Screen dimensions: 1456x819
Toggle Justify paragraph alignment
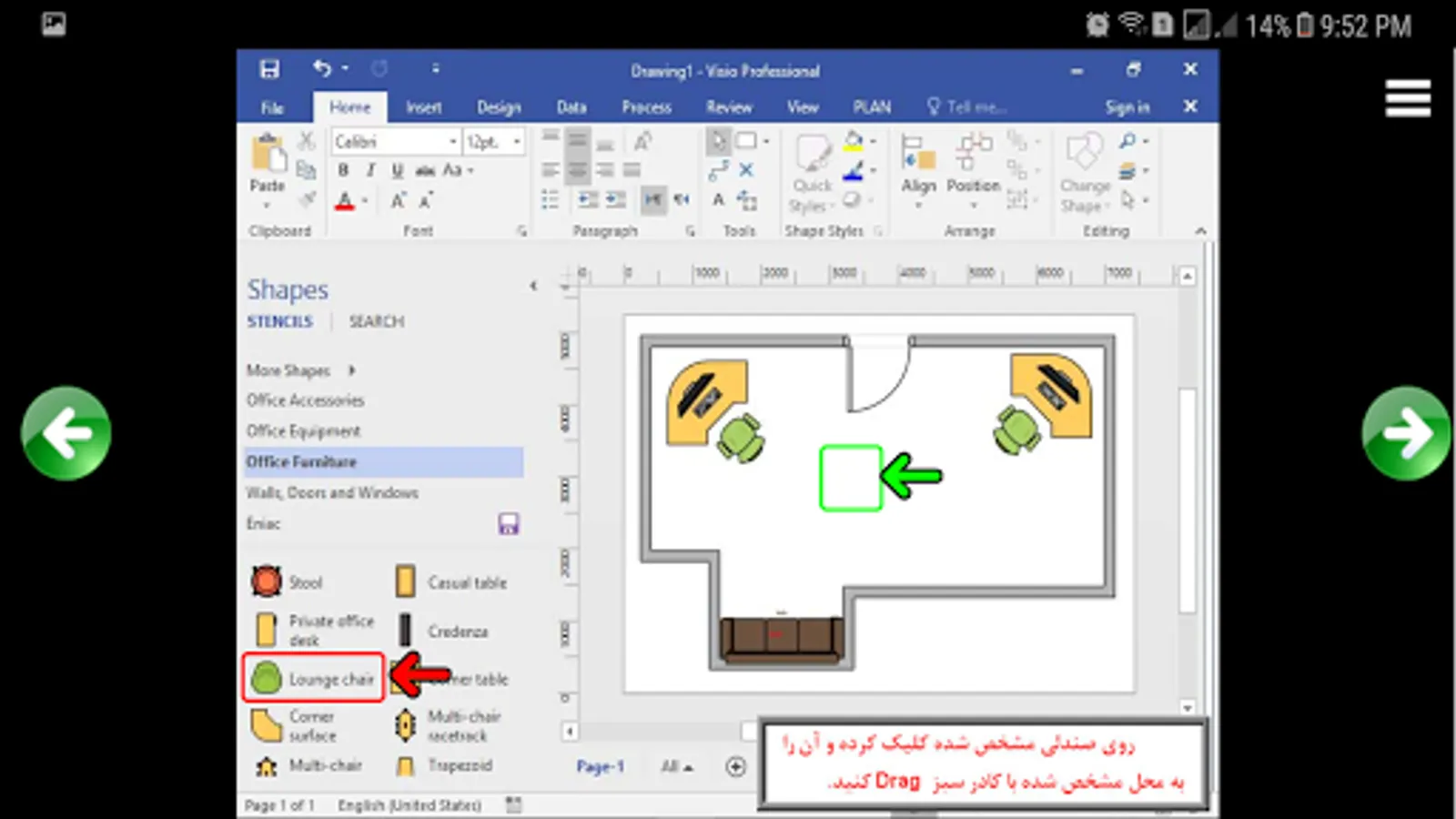point(632,170)
